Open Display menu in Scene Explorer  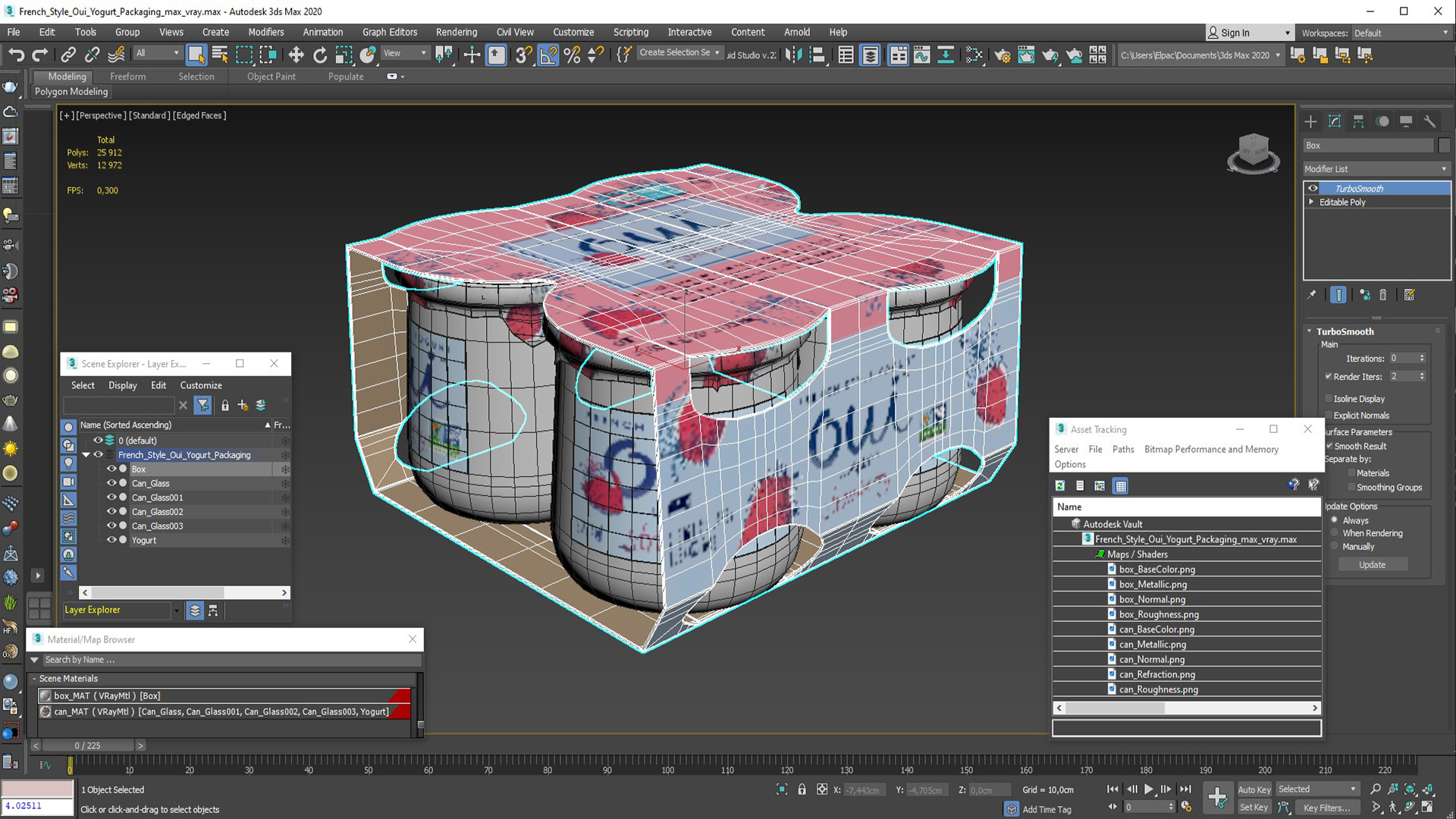pyautogui.click(x=123, y=385)
